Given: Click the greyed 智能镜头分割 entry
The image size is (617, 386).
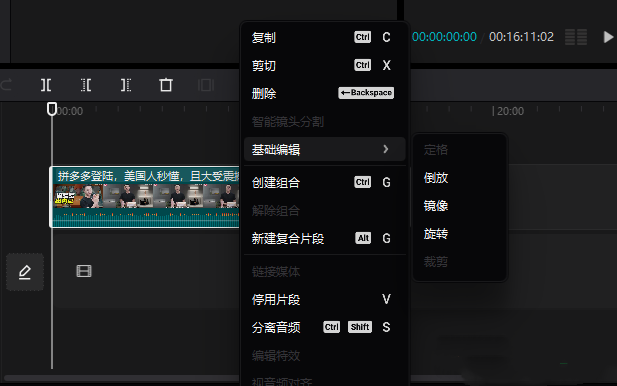Looking at the screenshot, I should (325, 122).
